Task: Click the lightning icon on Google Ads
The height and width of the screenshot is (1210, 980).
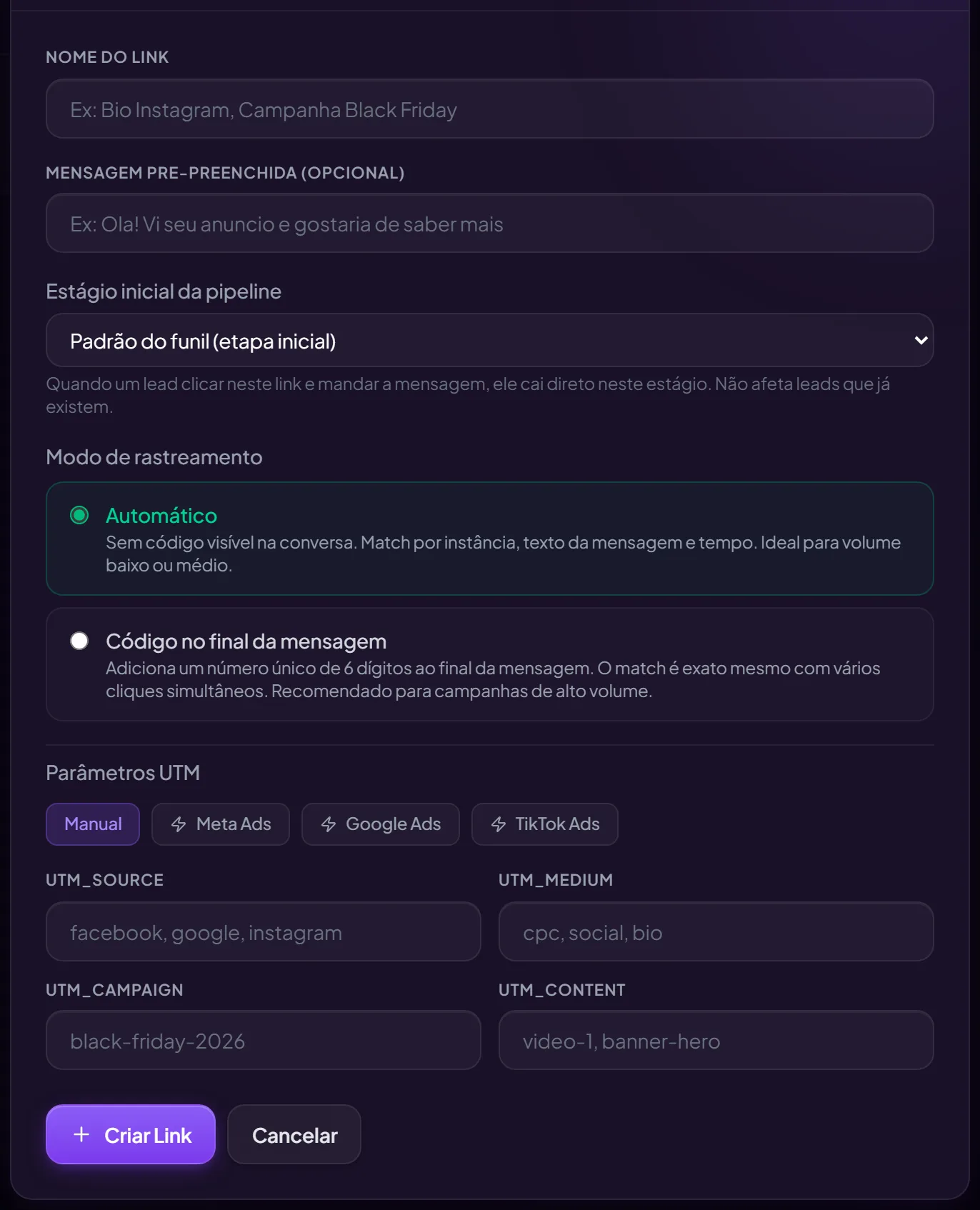Action: coord(329,824)
